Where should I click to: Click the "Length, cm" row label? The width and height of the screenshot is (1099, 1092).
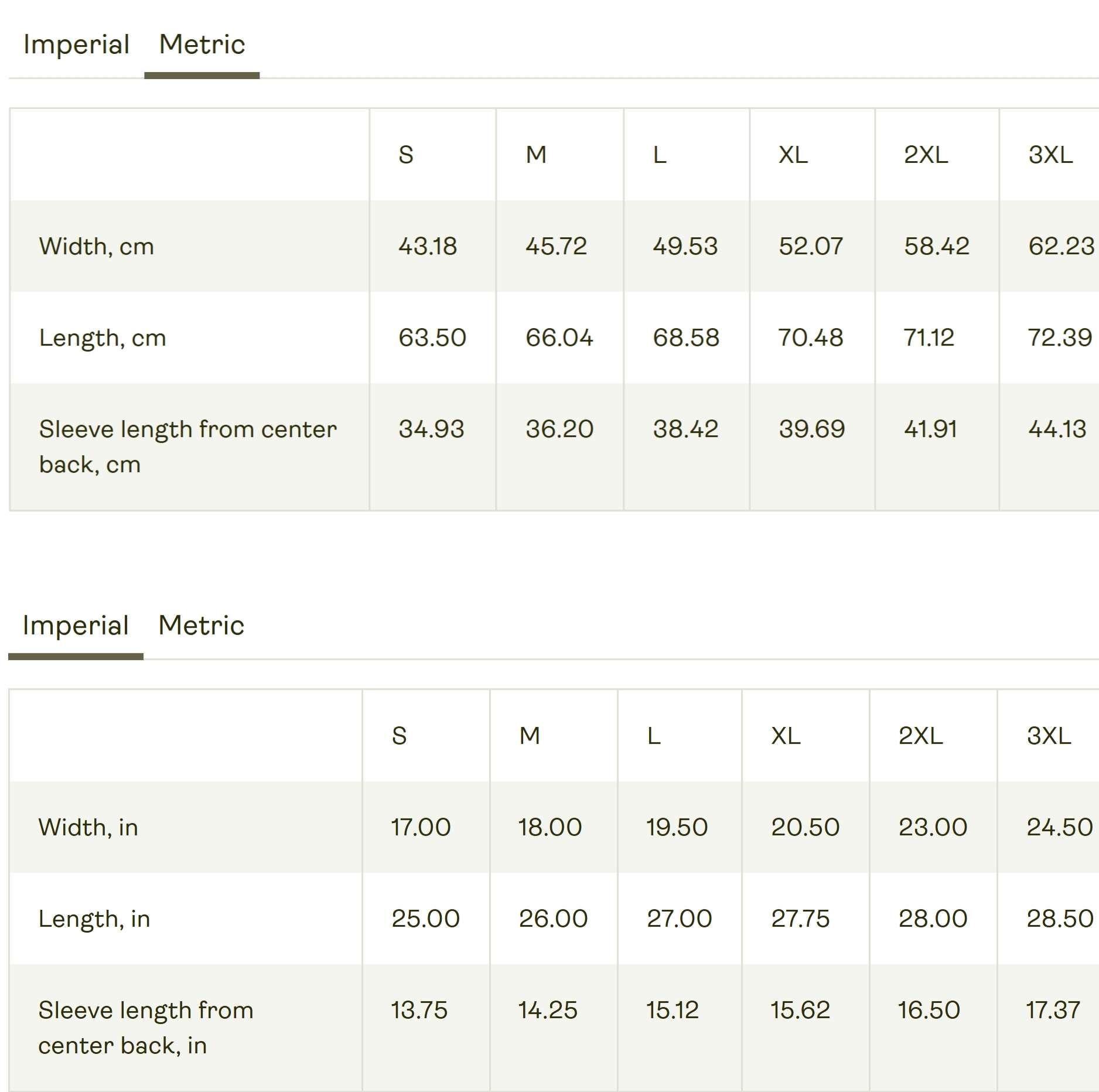103,338
